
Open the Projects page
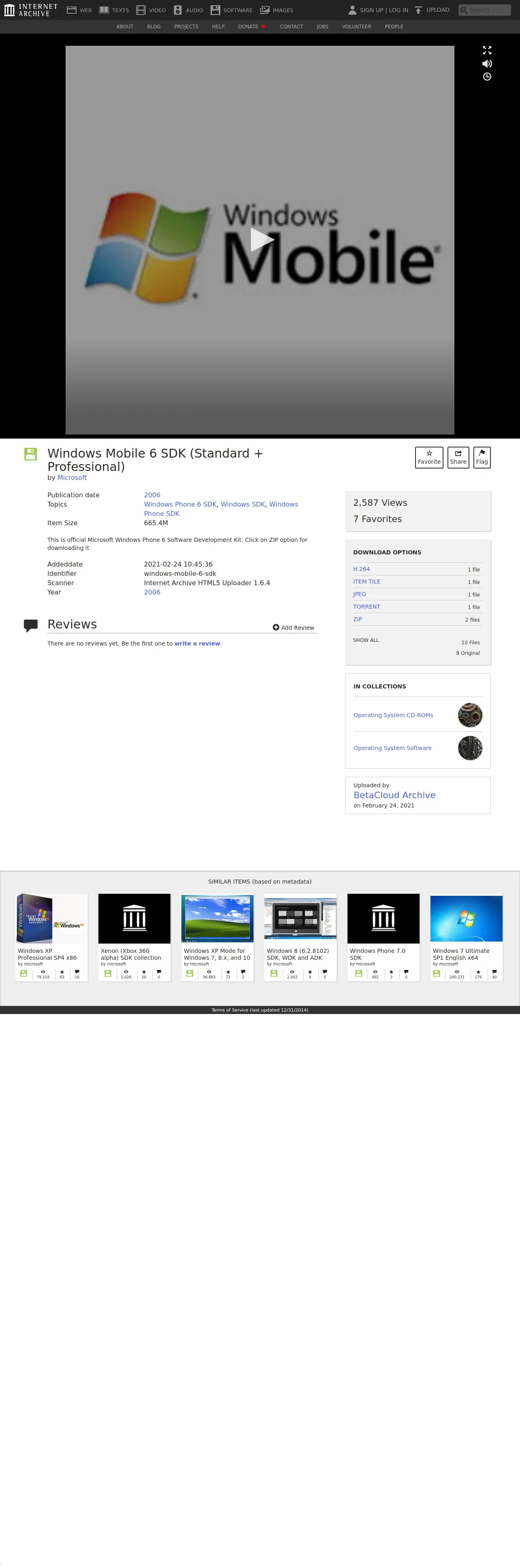[x=186, y=27]
